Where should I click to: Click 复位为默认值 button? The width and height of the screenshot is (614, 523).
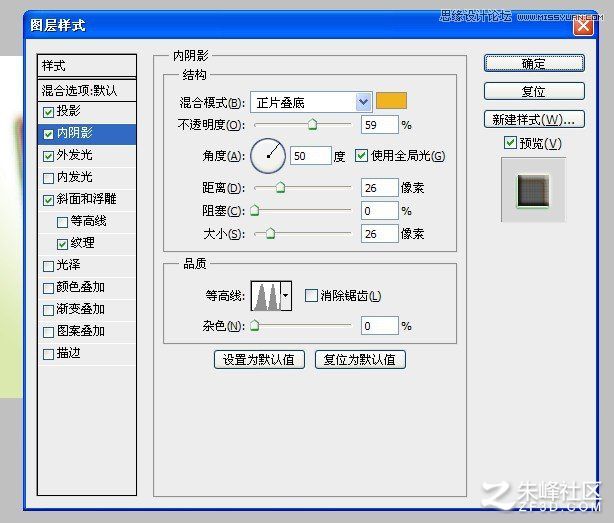point(360,359)
